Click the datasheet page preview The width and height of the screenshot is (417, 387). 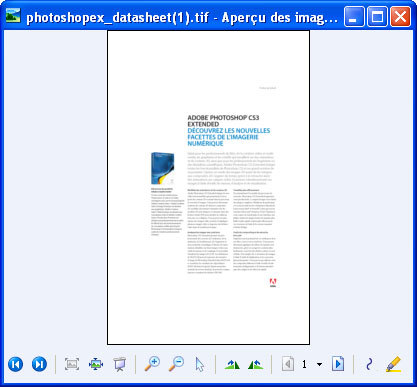click(x=208, y=187)
